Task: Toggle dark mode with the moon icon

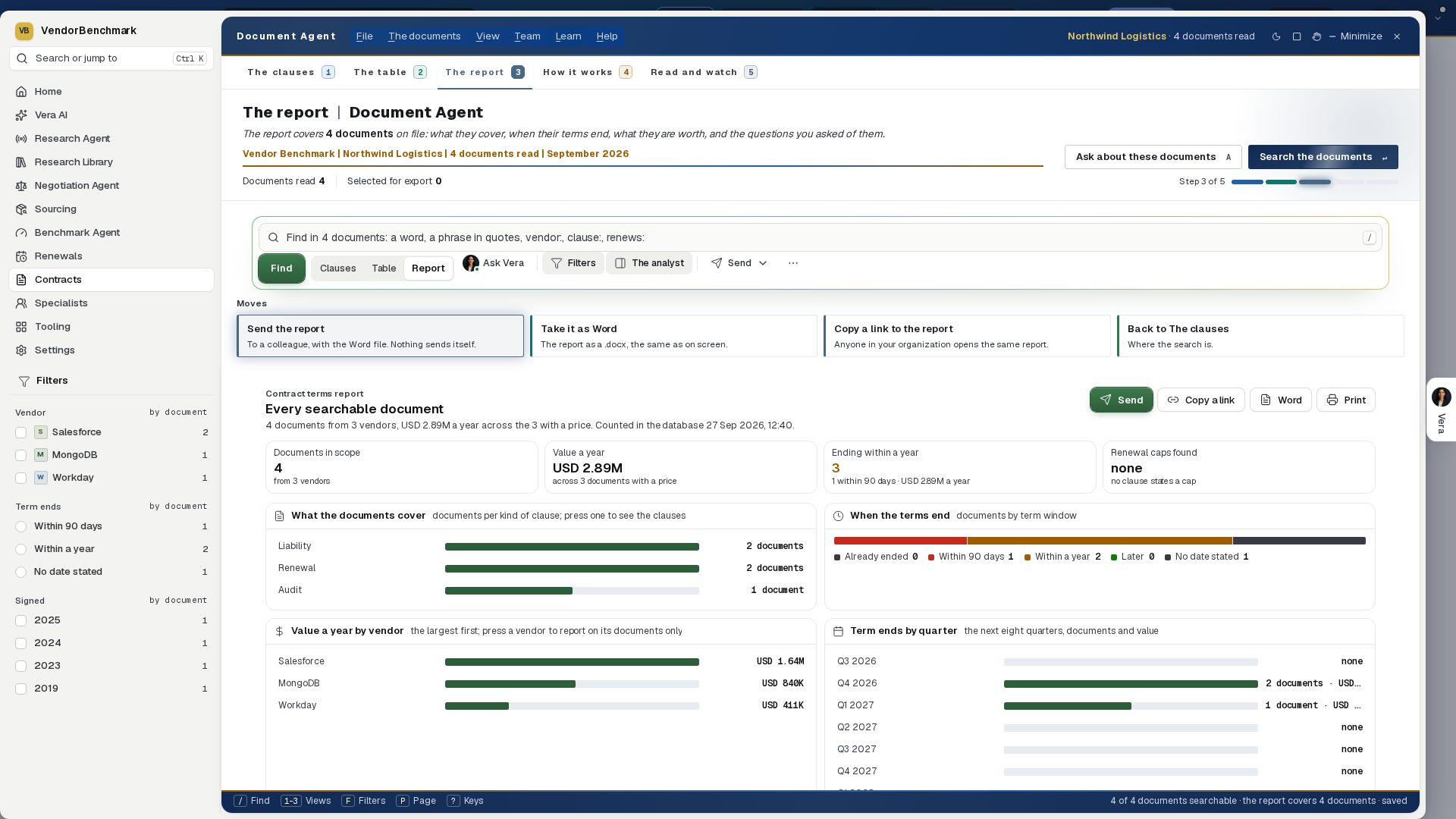Action: click(x=1276, y=36)
